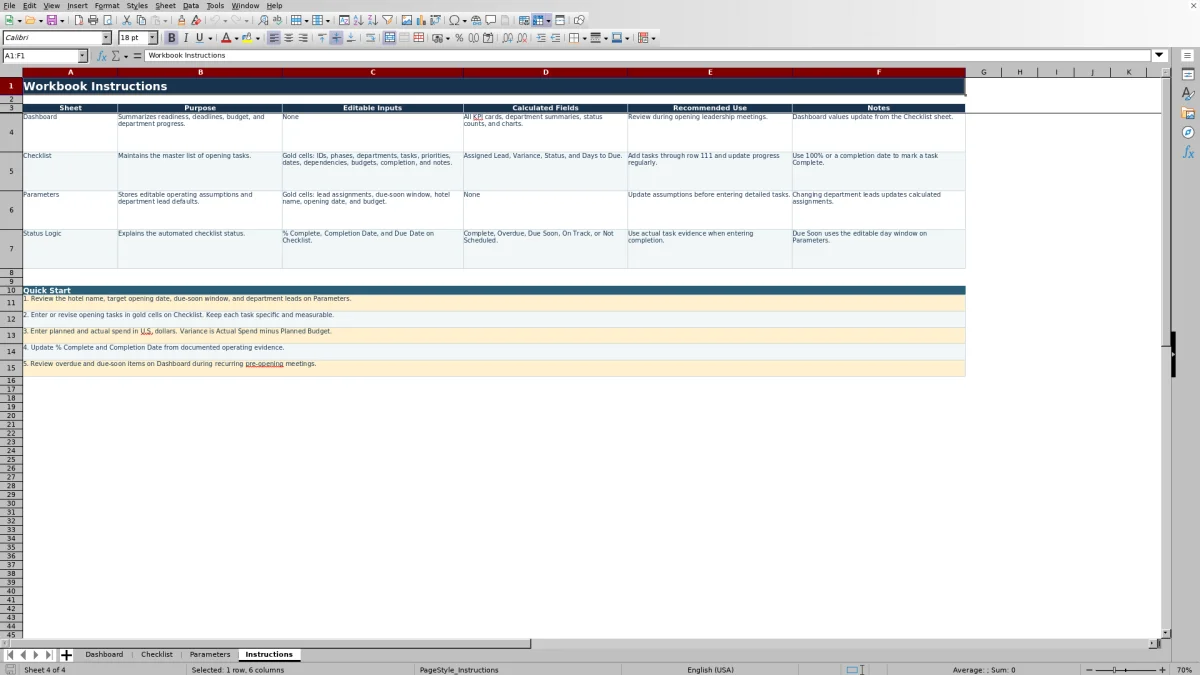Click the vertical scrollbar
Image resolution: width=1200 pixels, height=675 pixels.
(1165, 357)
